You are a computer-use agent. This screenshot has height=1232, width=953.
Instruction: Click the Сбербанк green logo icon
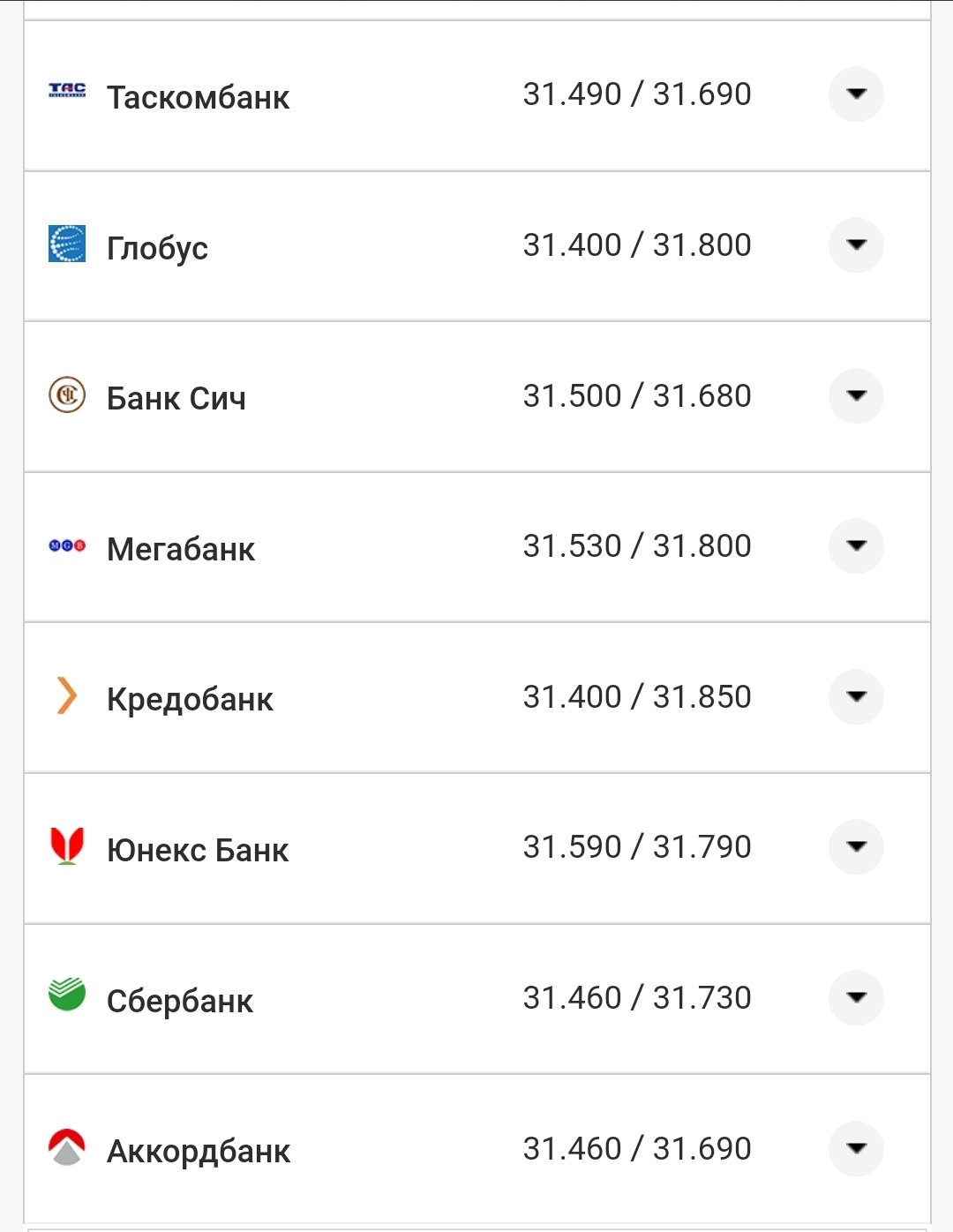67,995
